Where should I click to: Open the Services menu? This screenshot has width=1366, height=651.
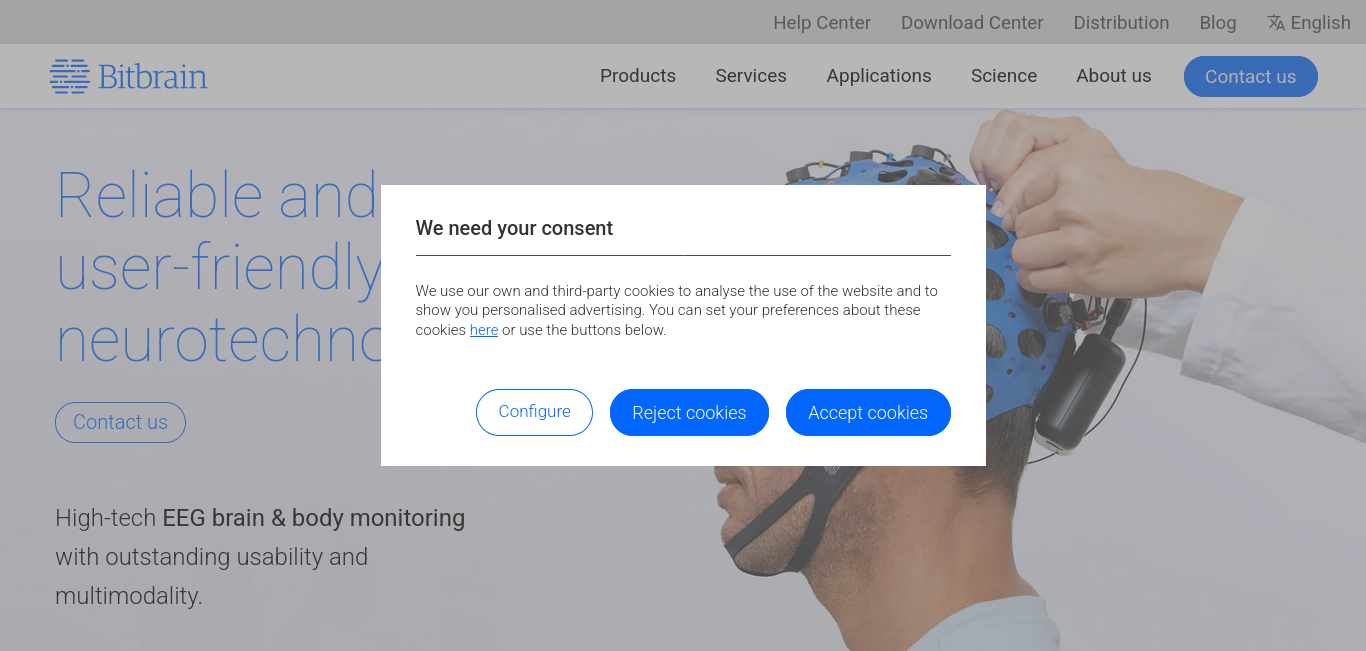(x=751, y=76)
